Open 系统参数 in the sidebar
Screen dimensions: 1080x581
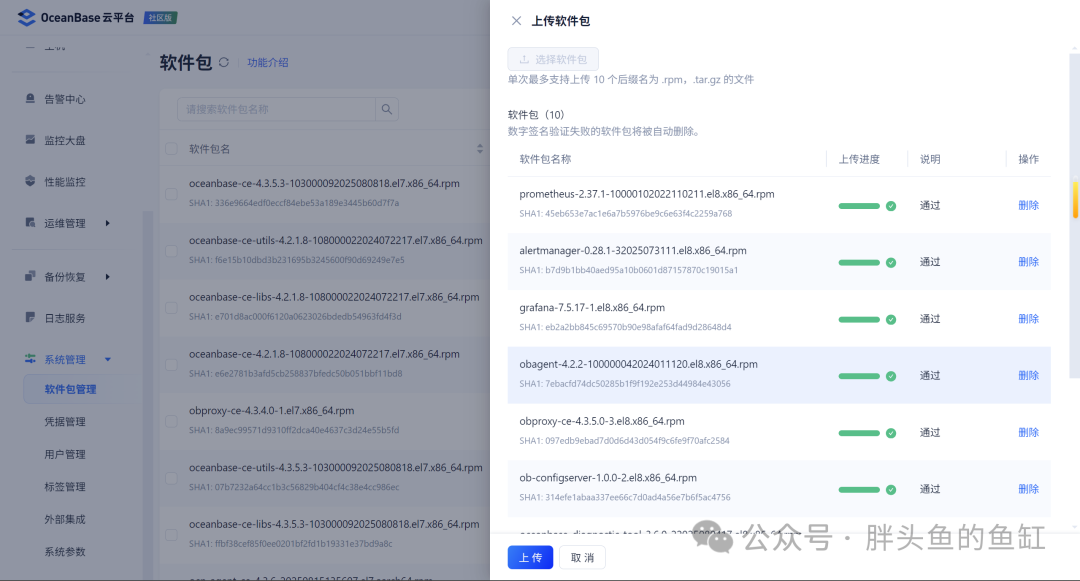(x=65, y=551)
